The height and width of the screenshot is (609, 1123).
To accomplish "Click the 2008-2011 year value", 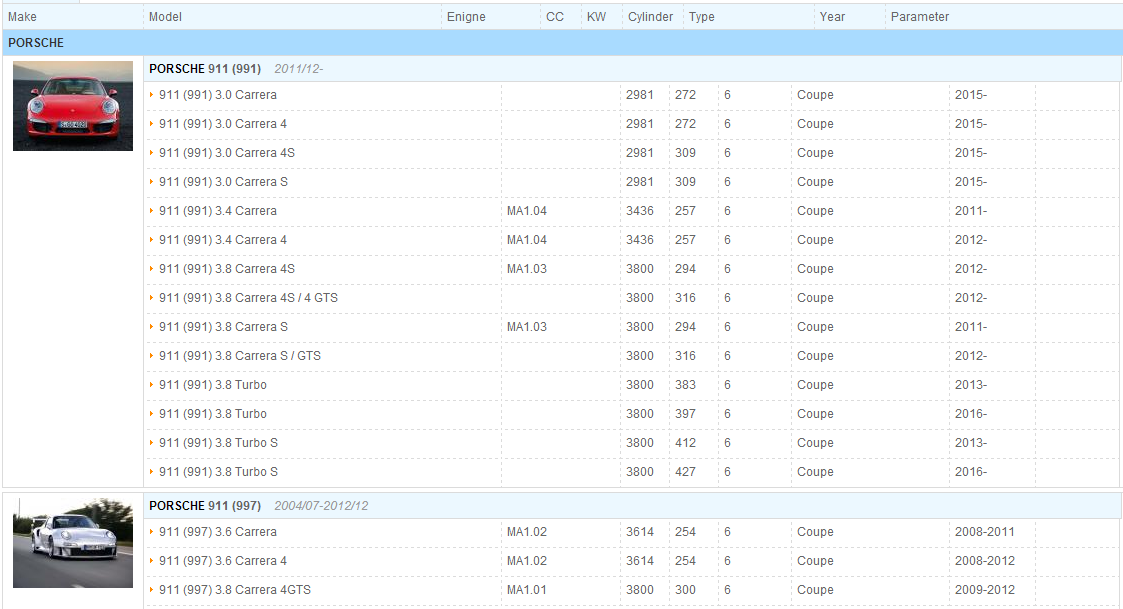I will pyautogui.click(x=985, y=532).
